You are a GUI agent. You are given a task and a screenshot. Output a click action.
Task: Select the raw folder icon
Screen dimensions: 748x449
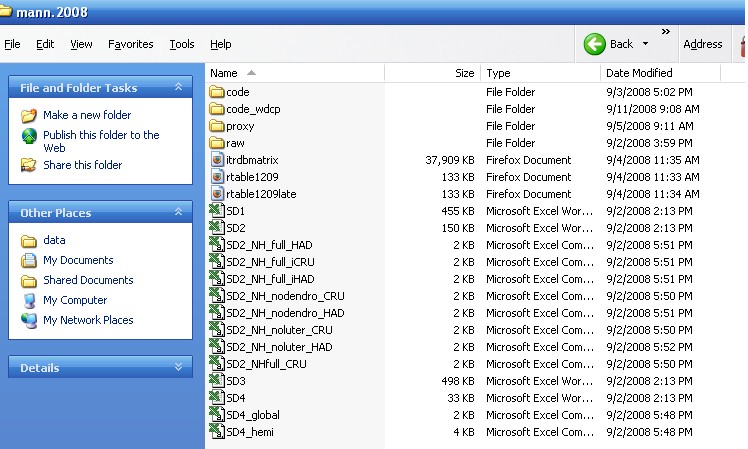[217, 143]
